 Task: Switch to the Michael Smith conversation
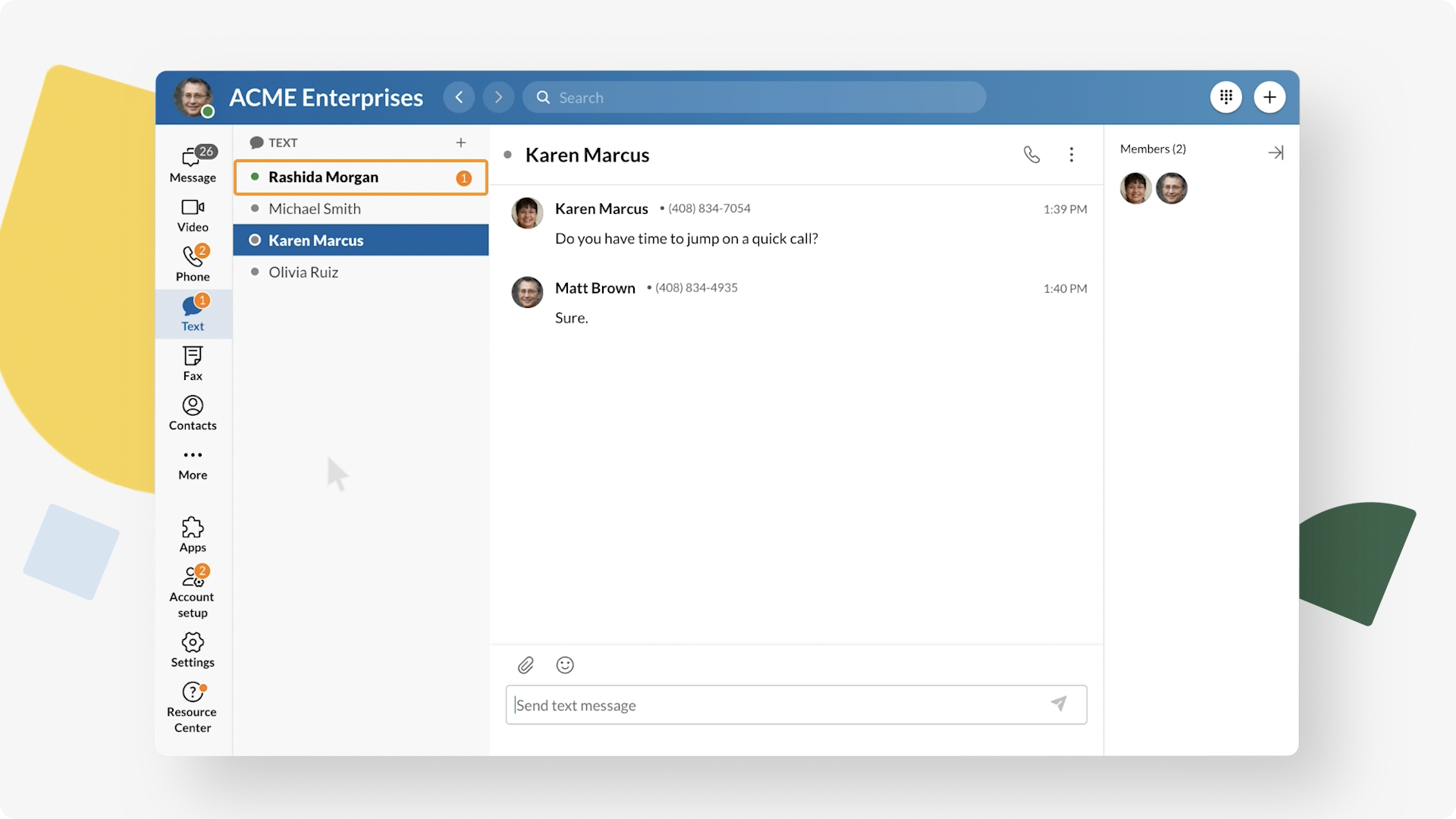click(315, 209)
